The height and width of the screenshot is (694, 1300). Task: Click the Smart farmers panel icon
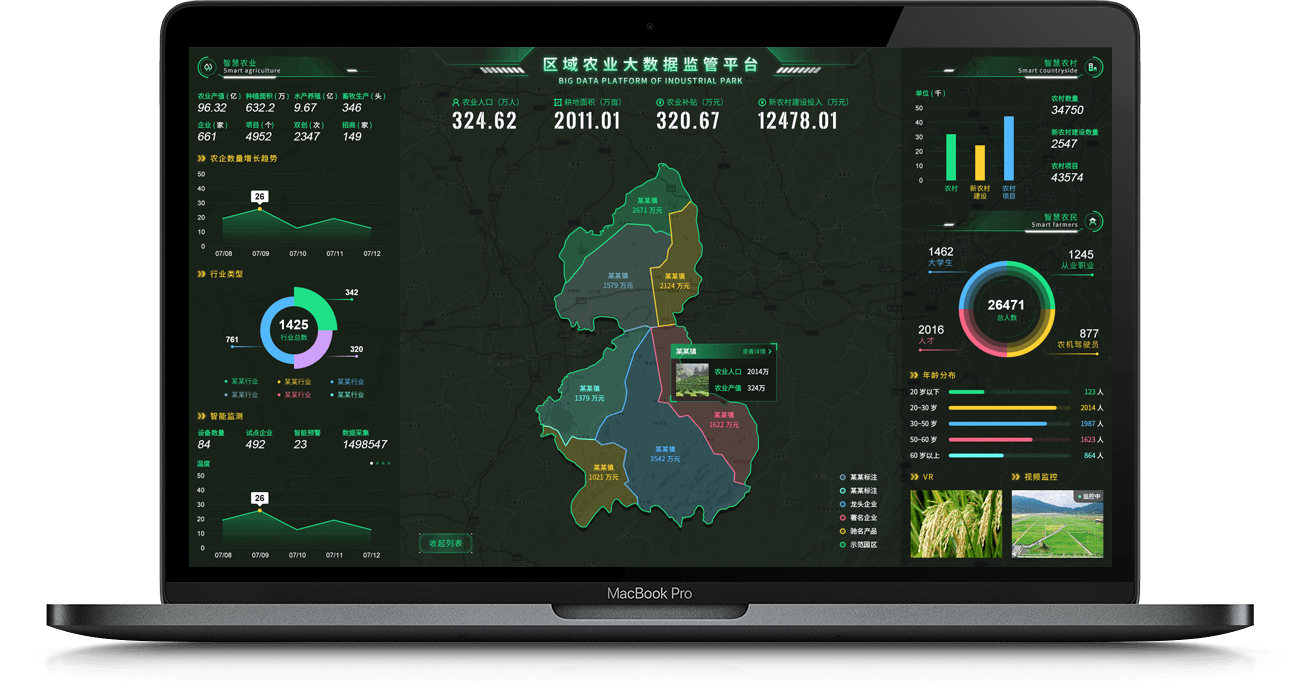click(1094, 221)
